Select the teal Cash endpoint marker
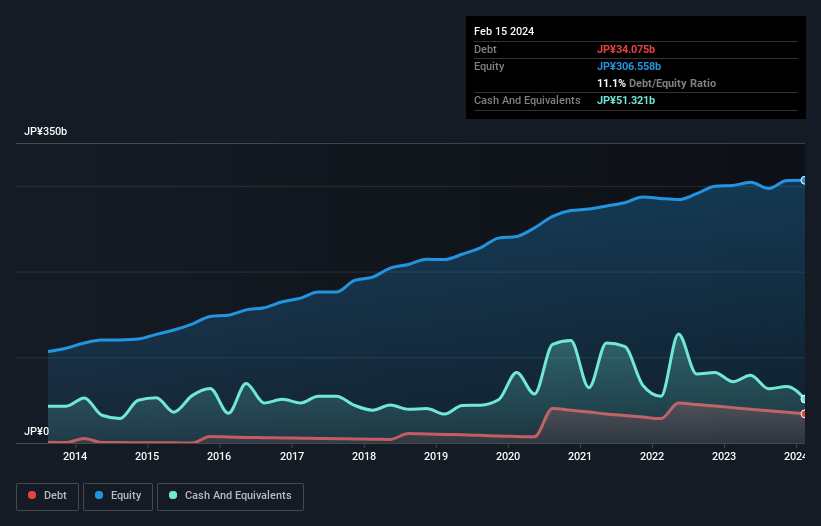Screen dimensions: 821x526 pyautogui.click(x=804, y=399)
